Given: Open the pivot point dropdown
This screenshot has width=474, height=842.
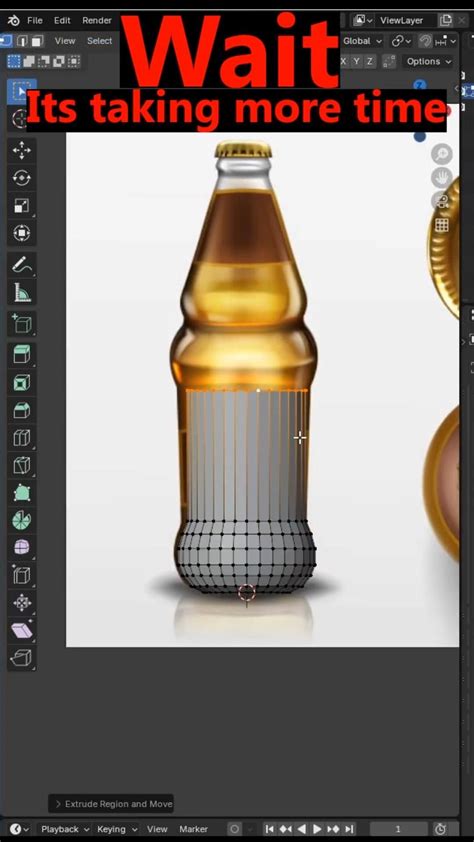Looking at the screenshot, I should tap(401, 41).
